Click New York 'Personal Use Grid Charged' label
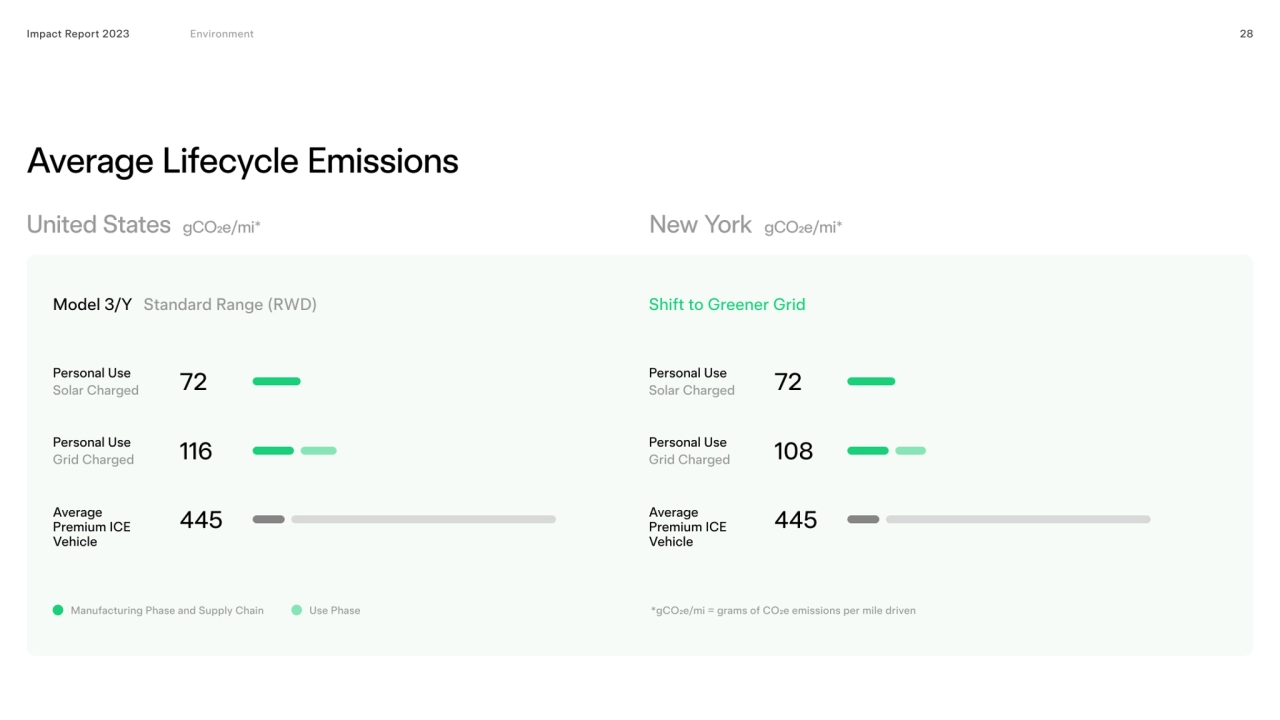 [689, 451]
